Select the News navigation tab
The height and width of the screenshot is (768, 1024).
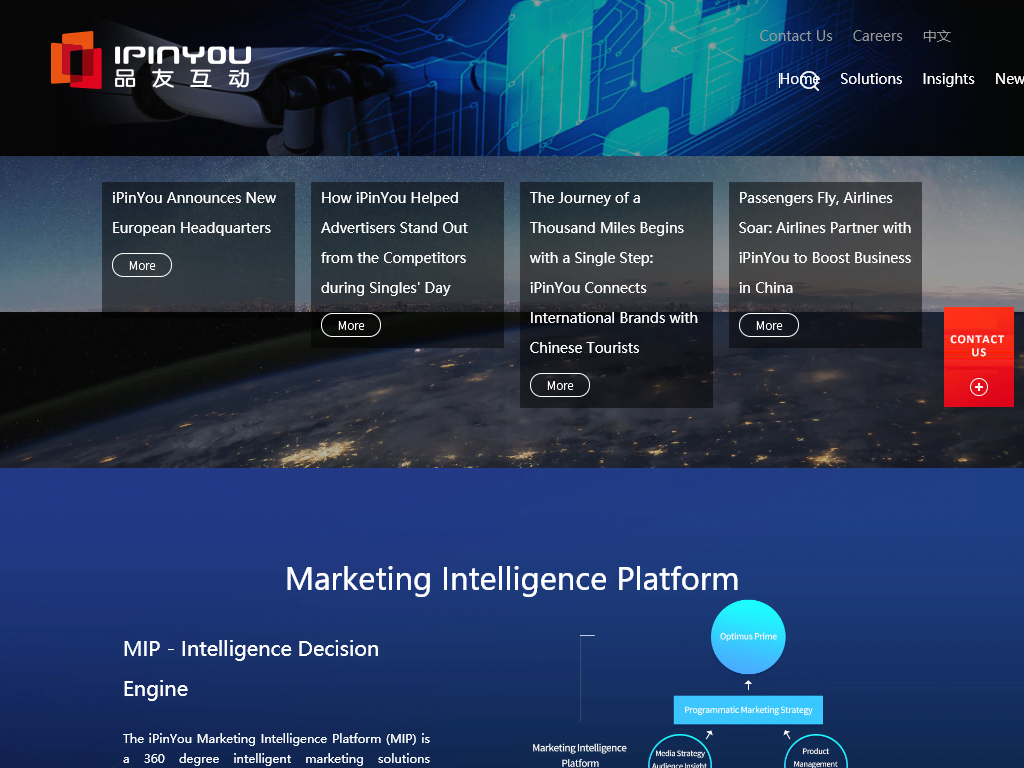tap(1009, 78)
